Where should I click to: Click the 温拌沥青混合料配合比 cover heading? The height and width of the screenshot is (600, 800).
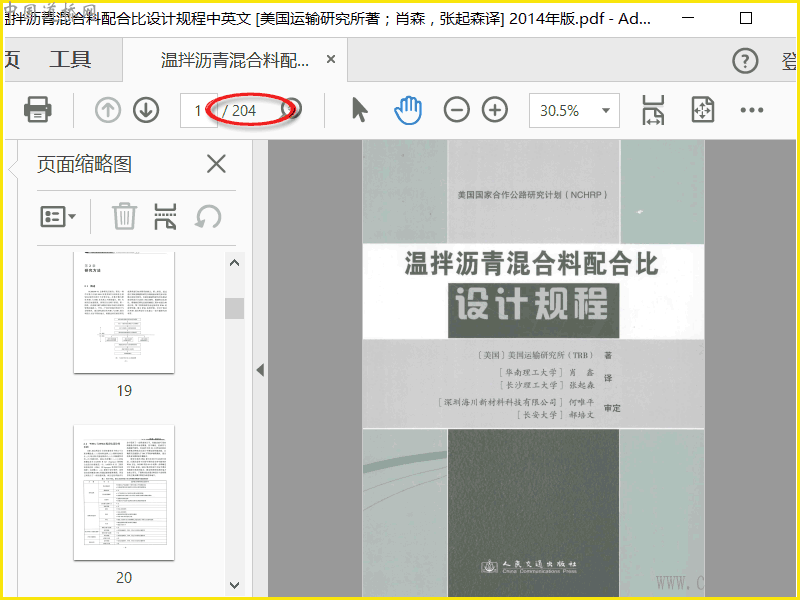531,263
